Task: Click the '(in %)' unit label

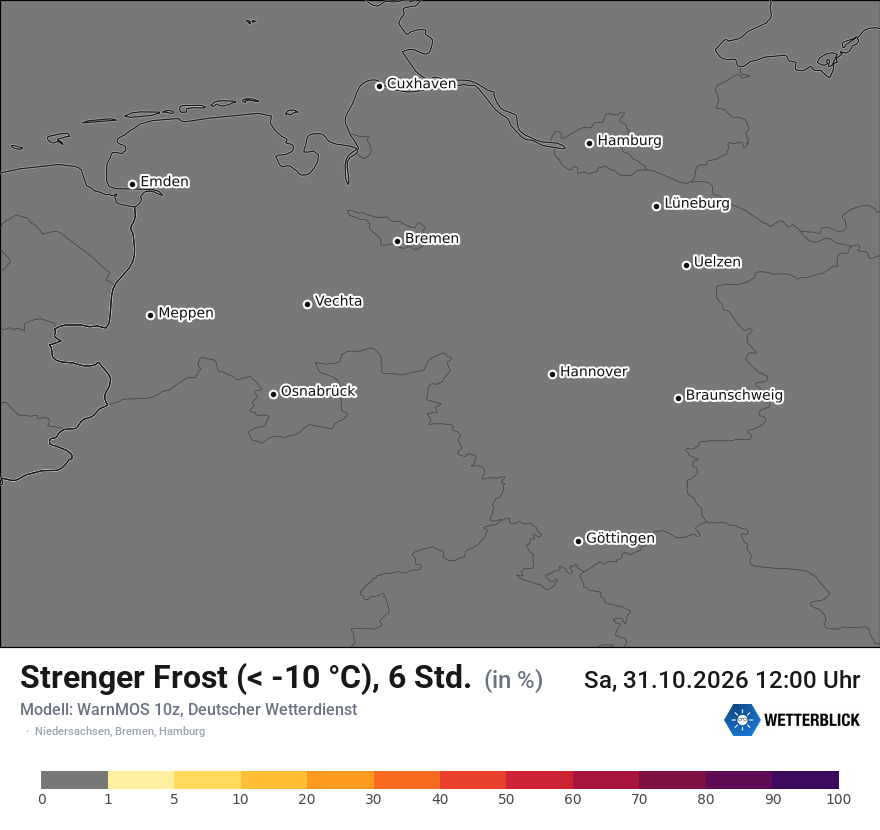Action: pos(514,680)
